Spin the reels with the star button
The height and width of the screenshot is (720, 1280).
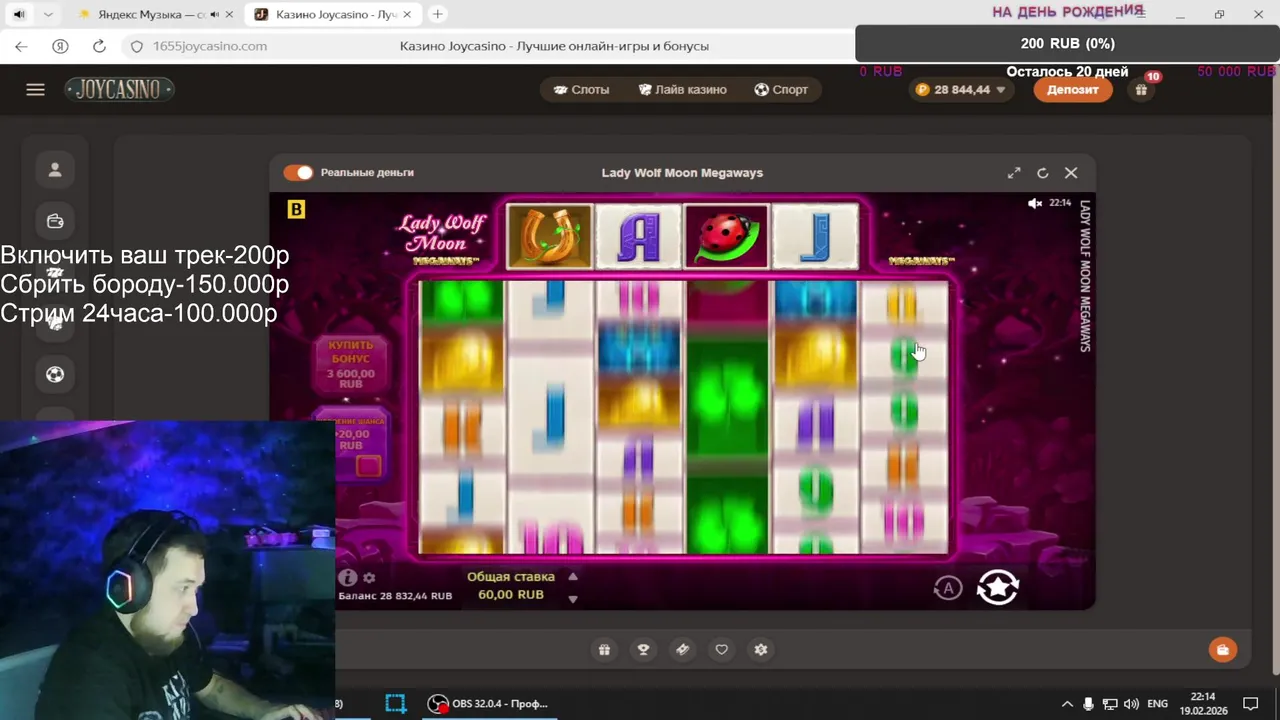[x=997, y=588]
